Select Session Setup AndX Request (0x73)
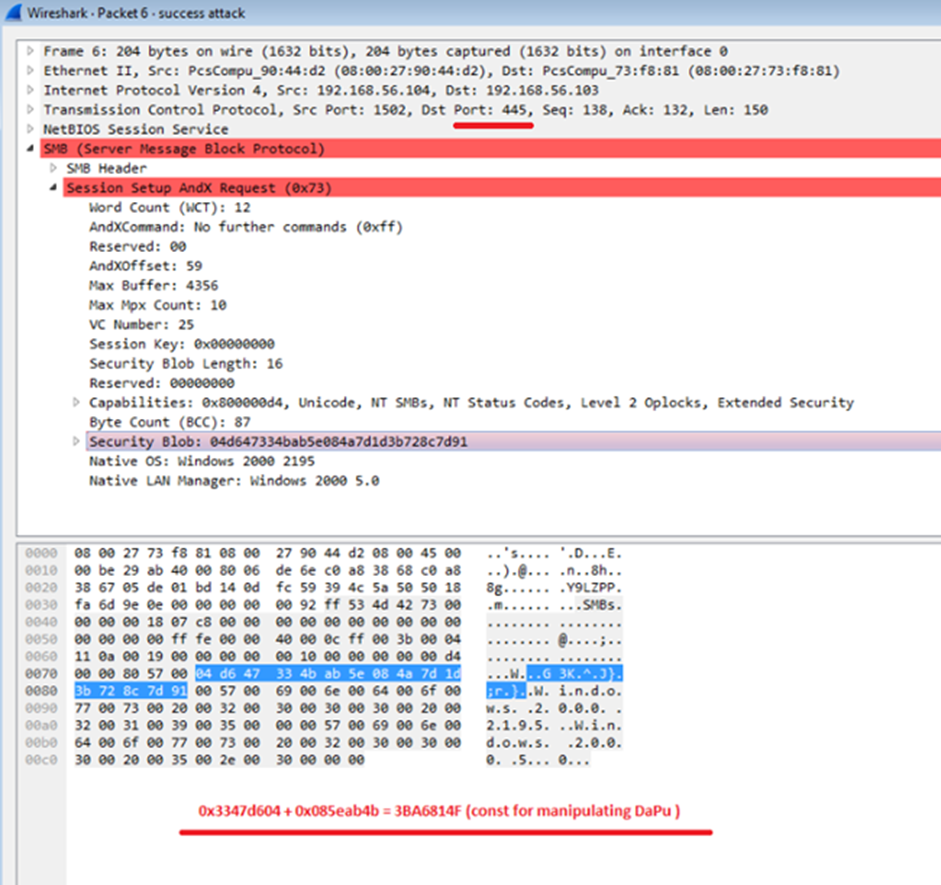 (502, 188)
